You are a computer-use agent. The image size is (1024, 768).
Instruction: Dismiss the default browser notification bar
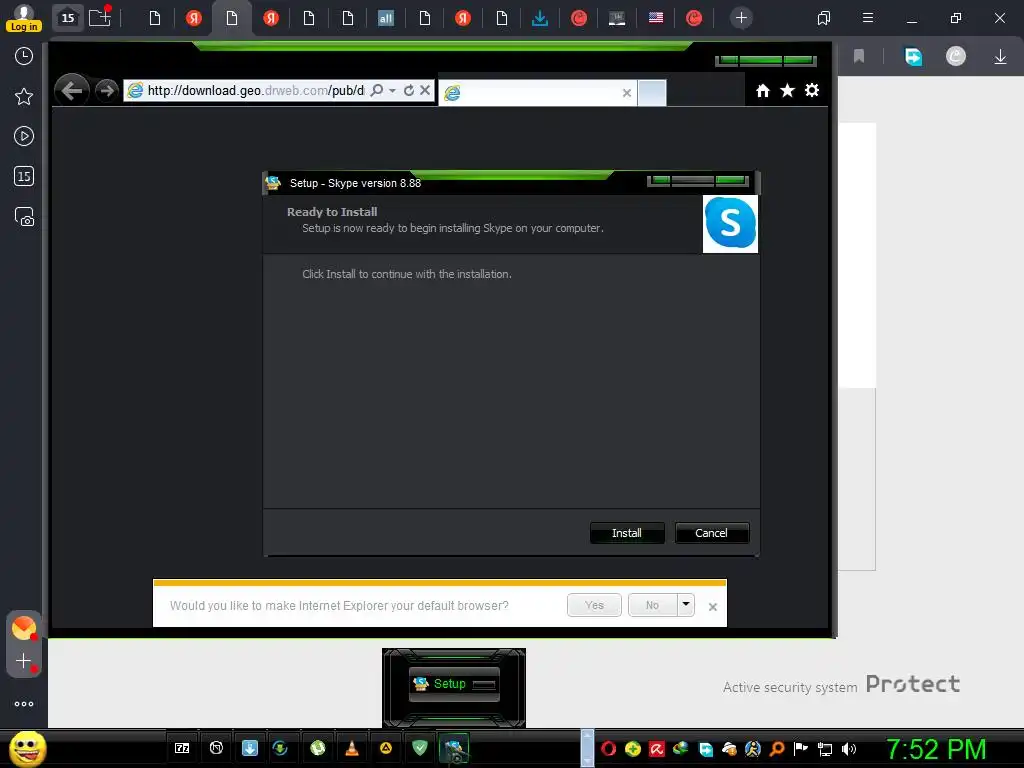tap(712, 607)
